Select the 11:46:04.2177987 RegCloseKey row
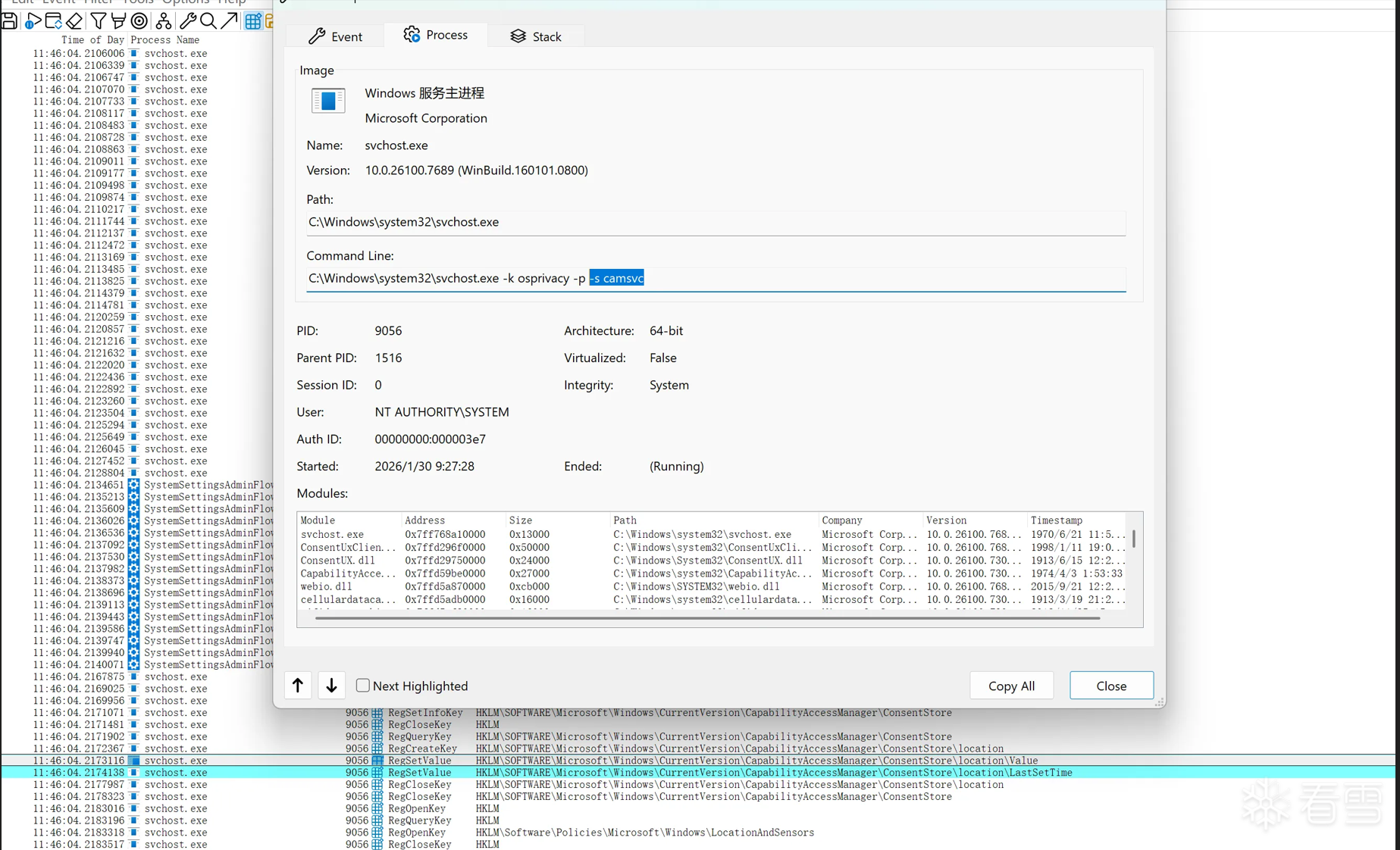This screenshot has height=850, width=1400. tap(697, 785)
